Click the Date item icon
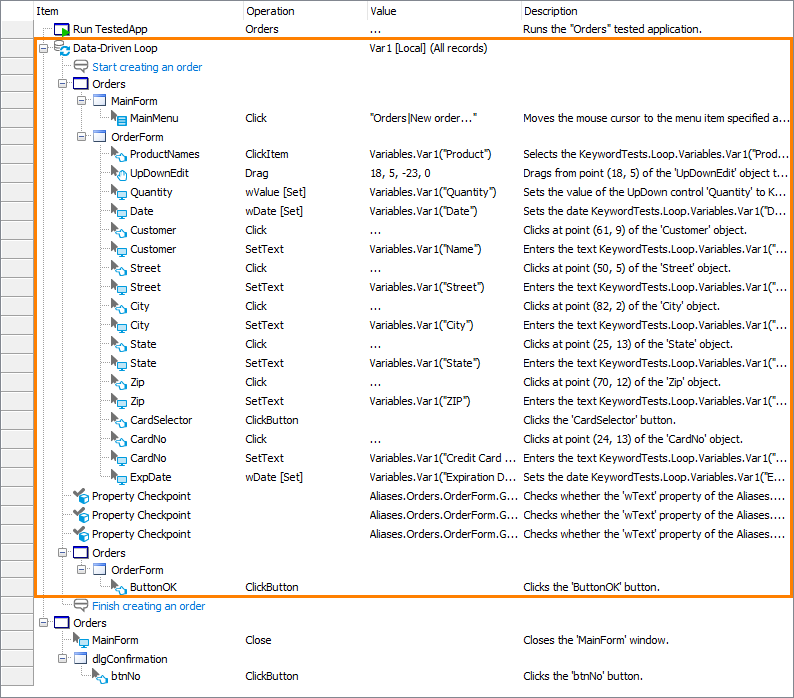The width and height of the screenshot is (794, 698). pos(119,211)
